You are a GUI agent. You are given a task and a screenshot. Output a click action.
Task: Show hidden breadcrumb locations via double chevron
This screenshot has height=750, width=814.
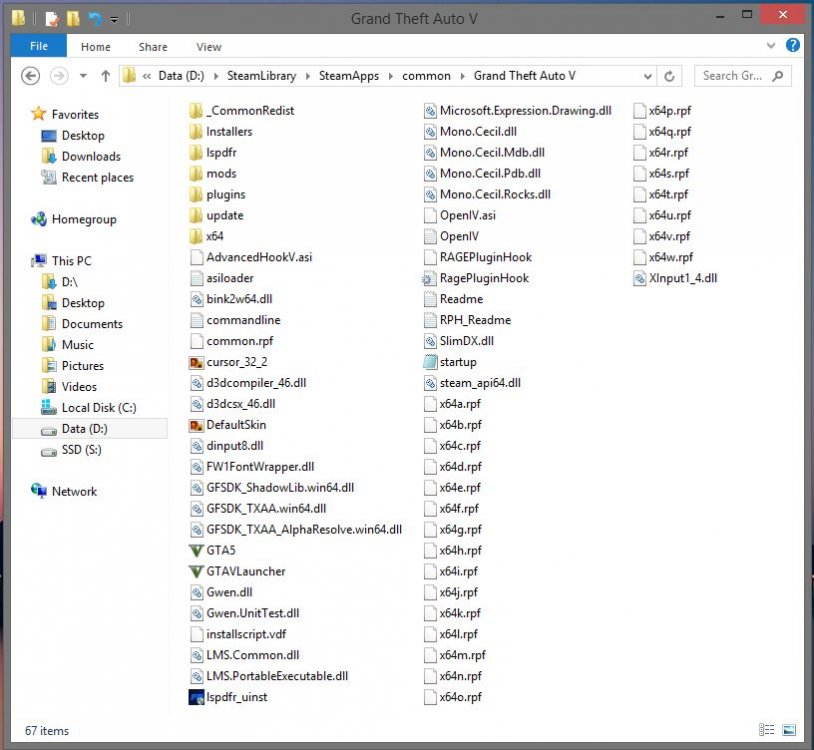pyautogui.click(x=147, y=76)
